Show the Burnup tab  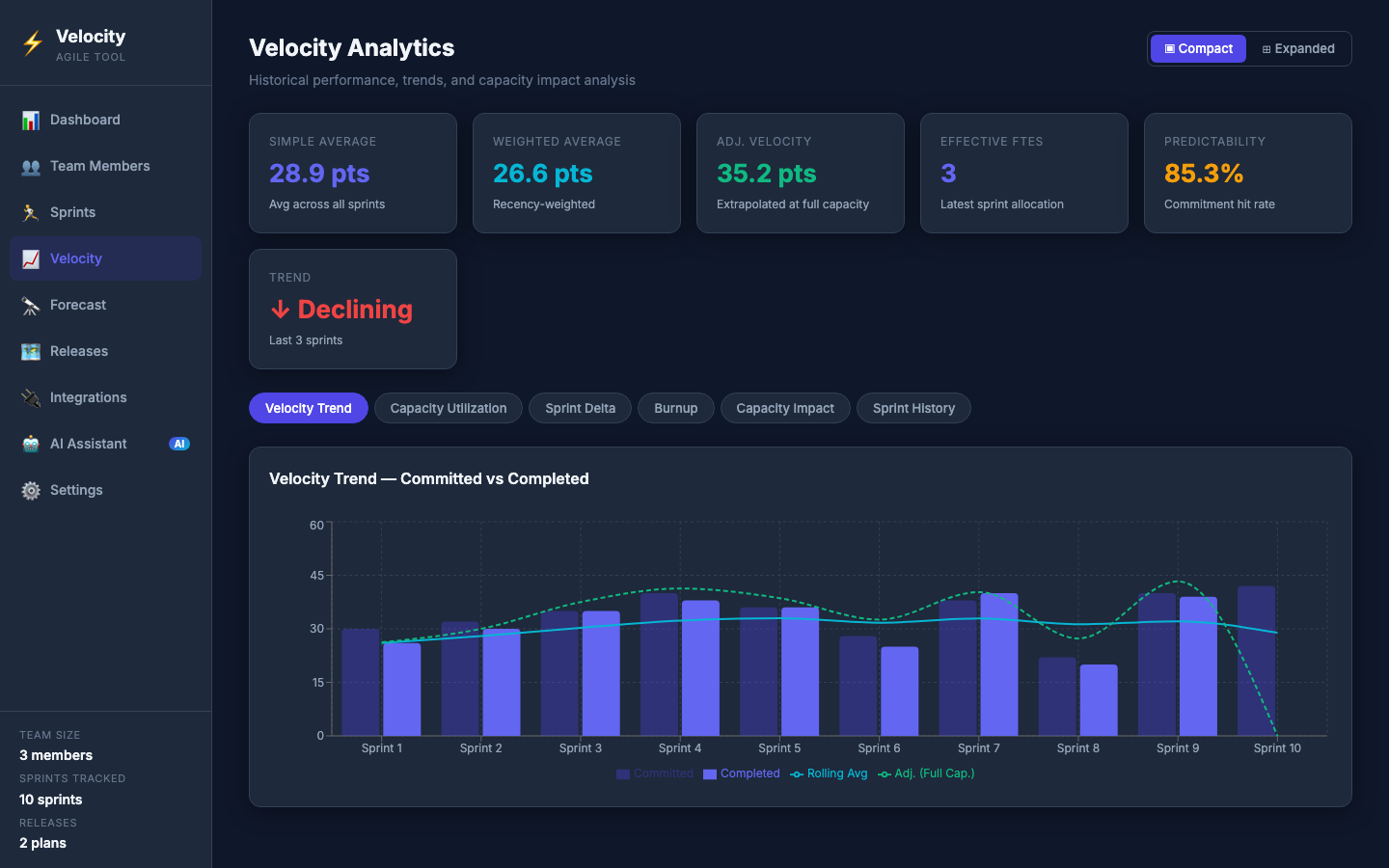(675, 408)
